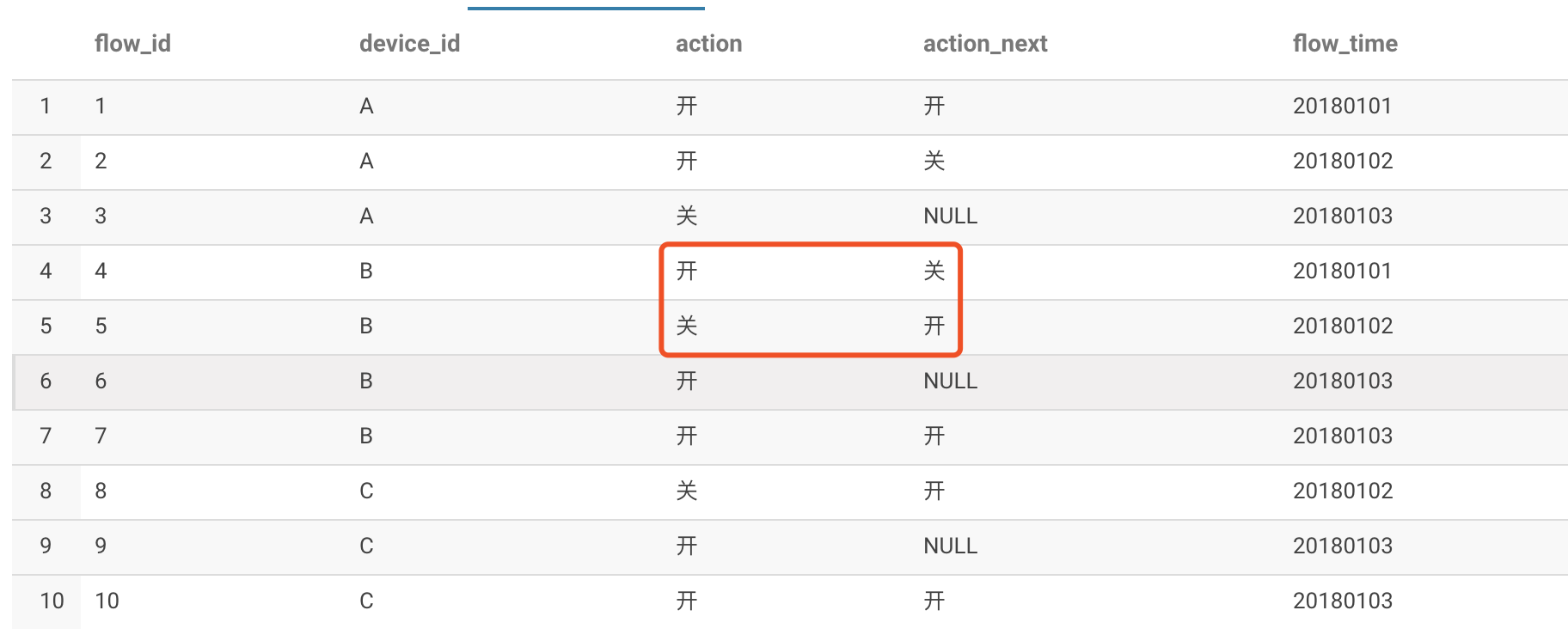This screenshot has height=641, width=1568.
Task: Click action_next cell 关 in row 4
Action: 934,272
